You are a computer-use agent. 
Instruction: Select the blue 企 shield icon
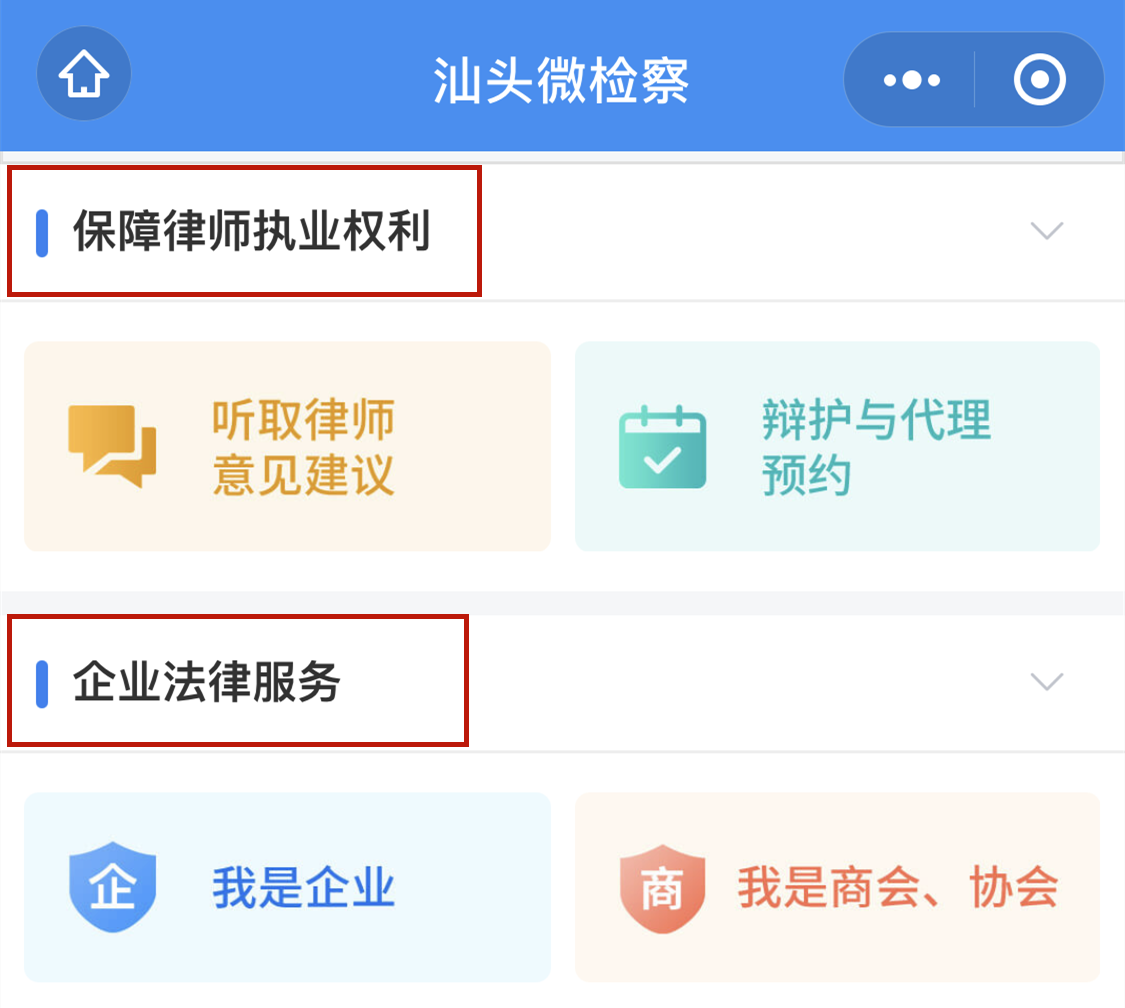(x=112, y=887)
